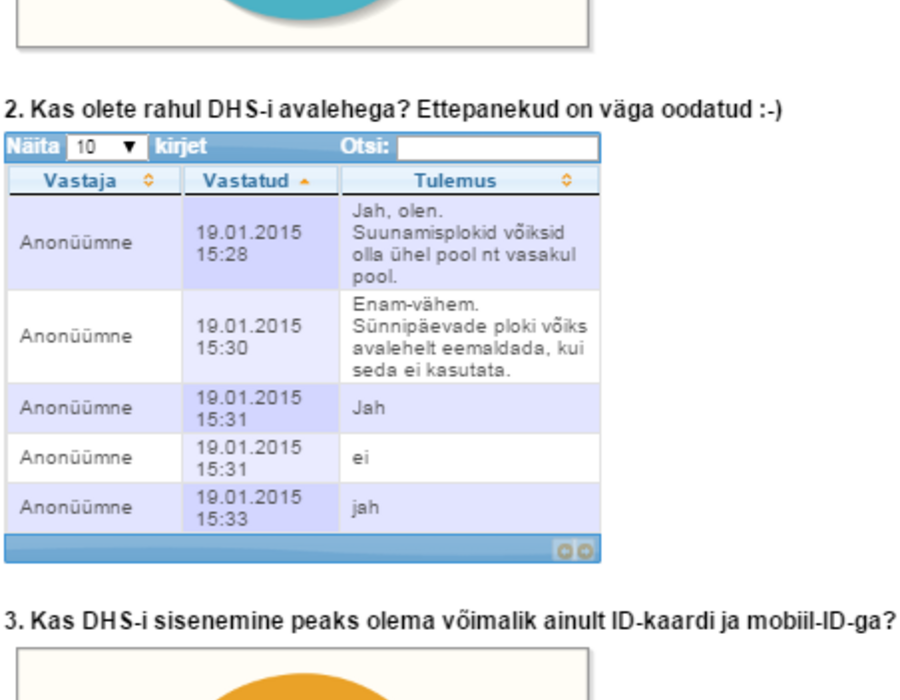The image size is (900, 700).
Task: Select the 'ei' answer cell
Action: point(471,458)
